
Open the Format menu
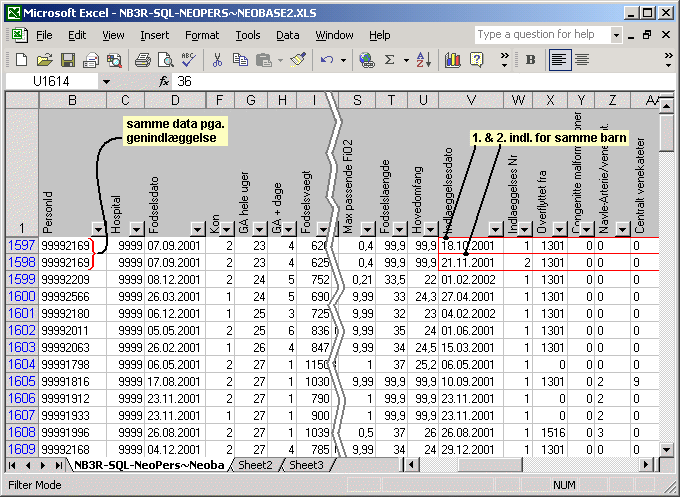coord(202,35)
